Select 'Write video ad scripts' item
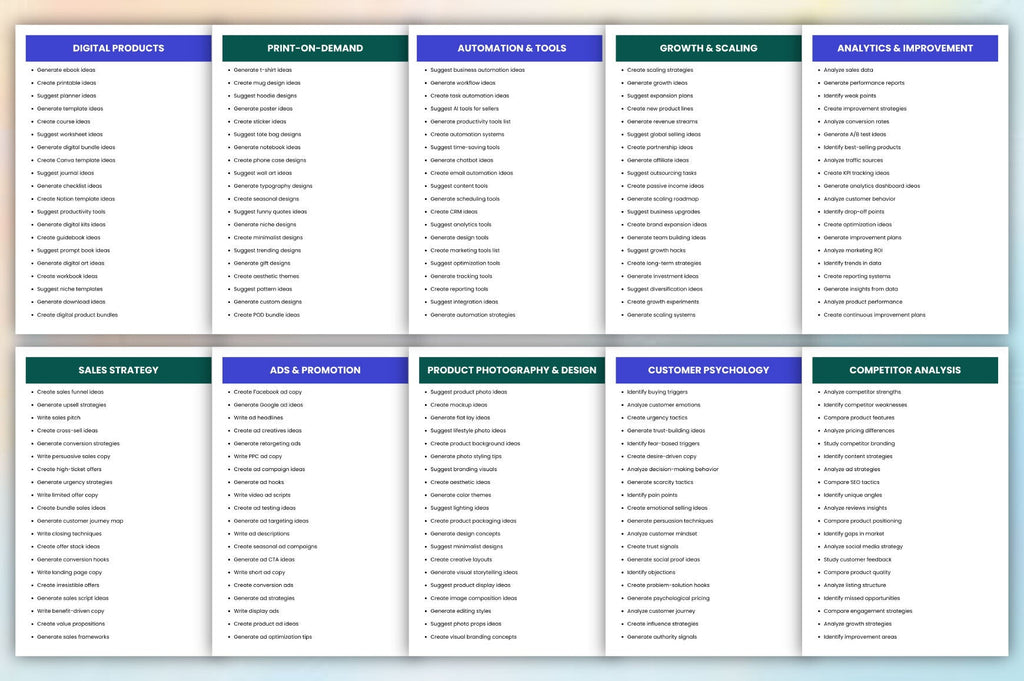 point(262,495)
